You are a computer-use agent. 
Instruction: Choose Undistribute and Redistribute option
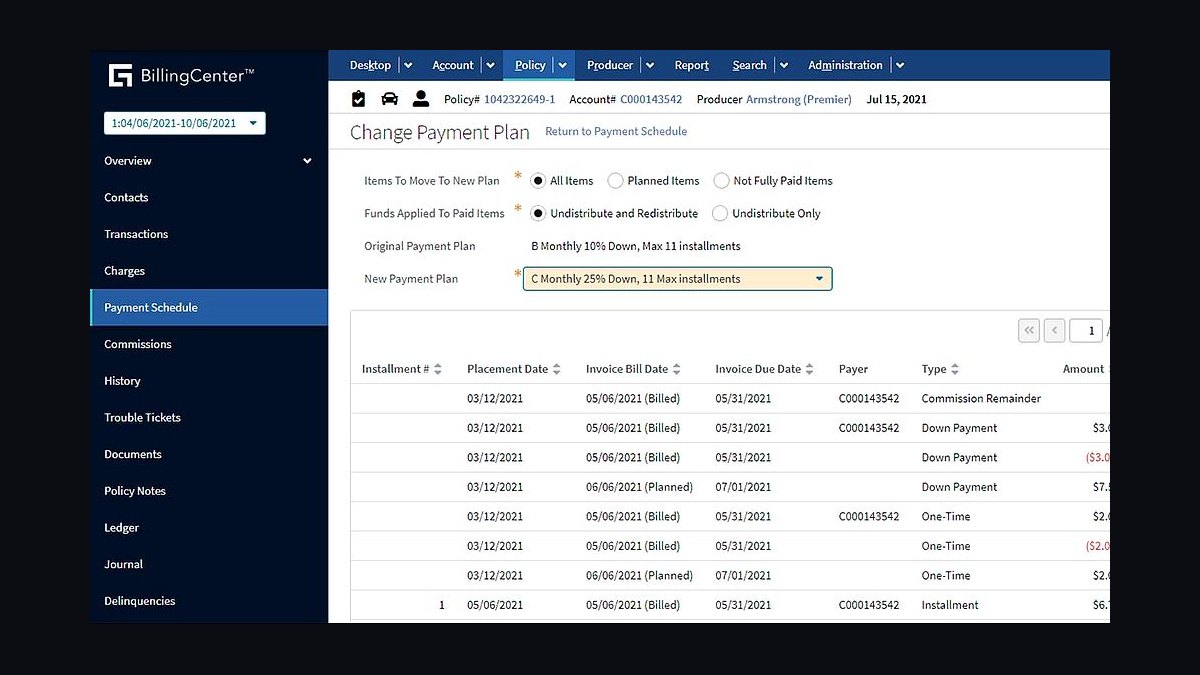[x=538, y=213]
